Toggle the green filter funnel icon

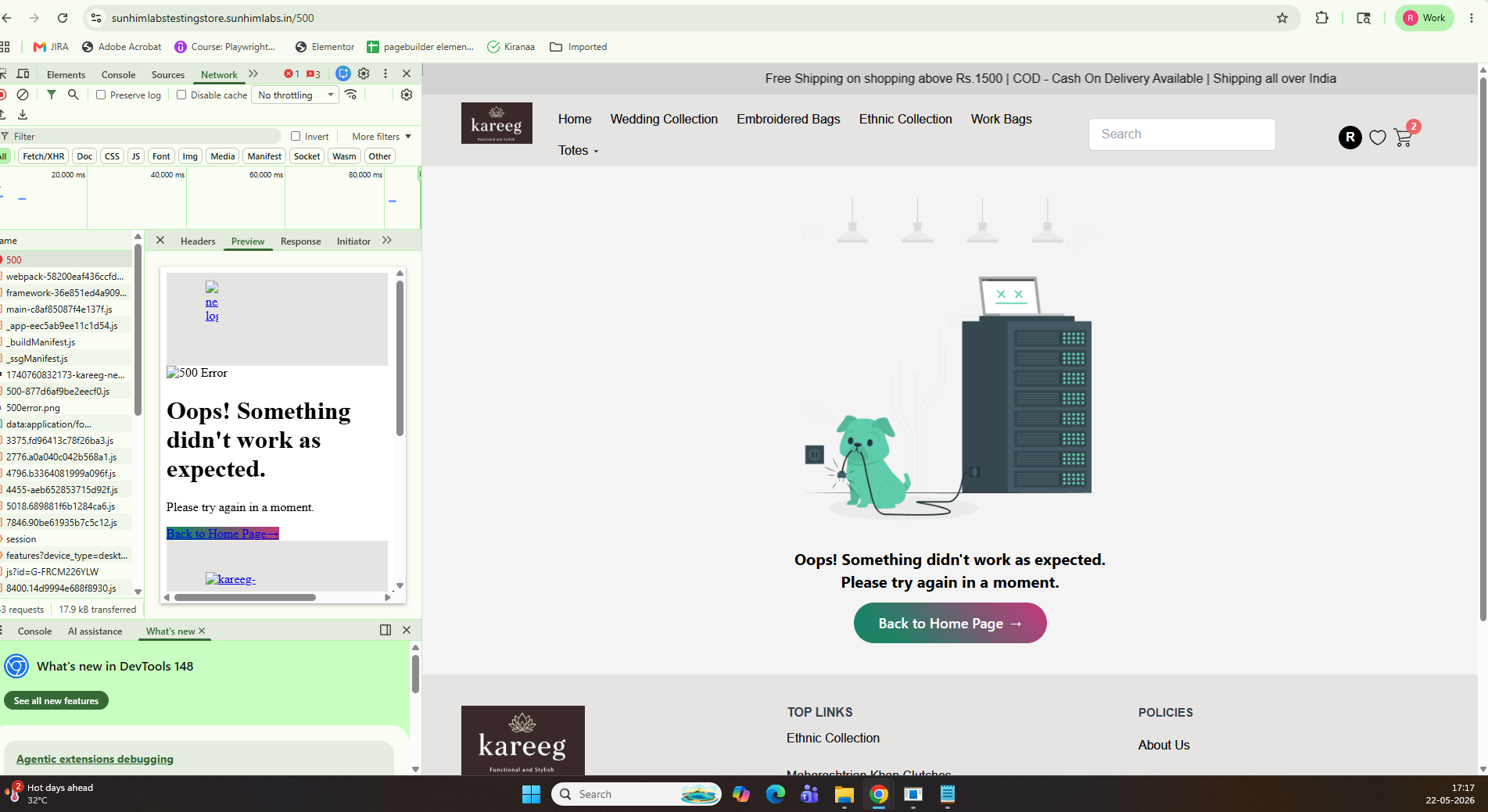52,95
